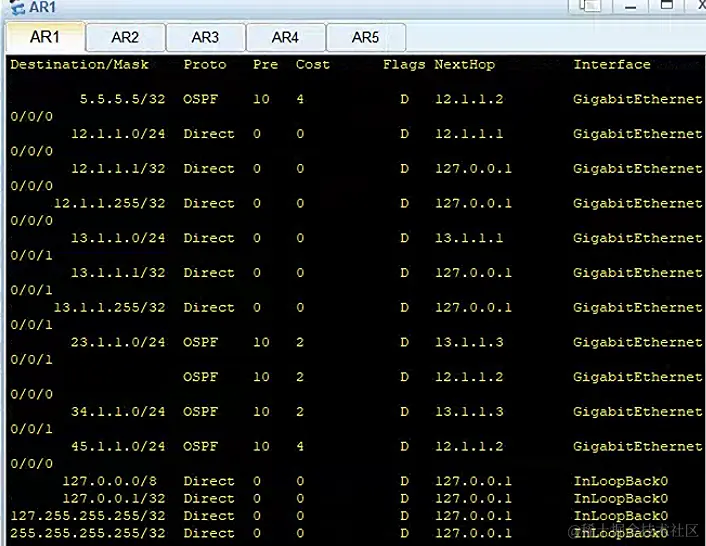Viewport: 706px width, 546px height.
Task: Click the maximize window button
Action: pyautogui.click(x=666, y=5)
